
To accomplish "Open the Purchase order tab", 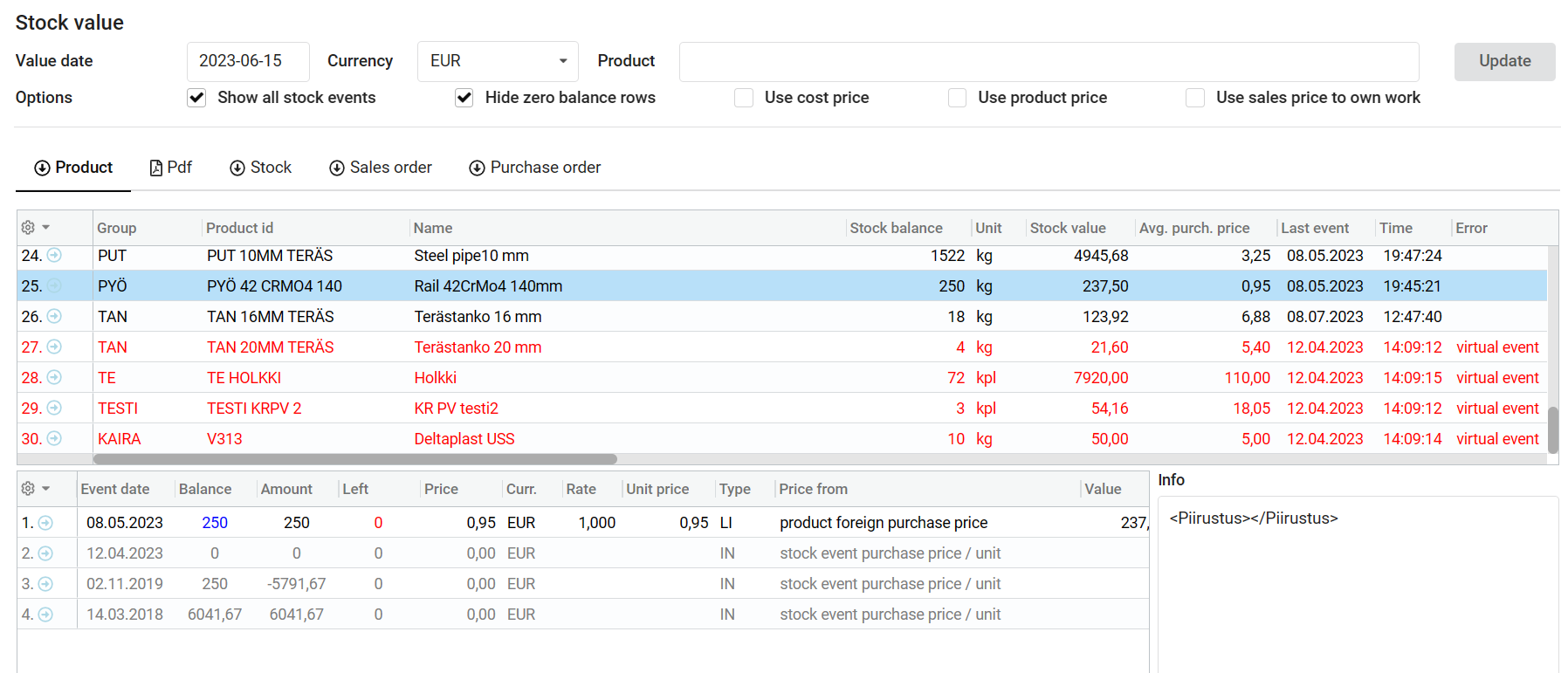I will pyautogui.click(x=535, y=168).
